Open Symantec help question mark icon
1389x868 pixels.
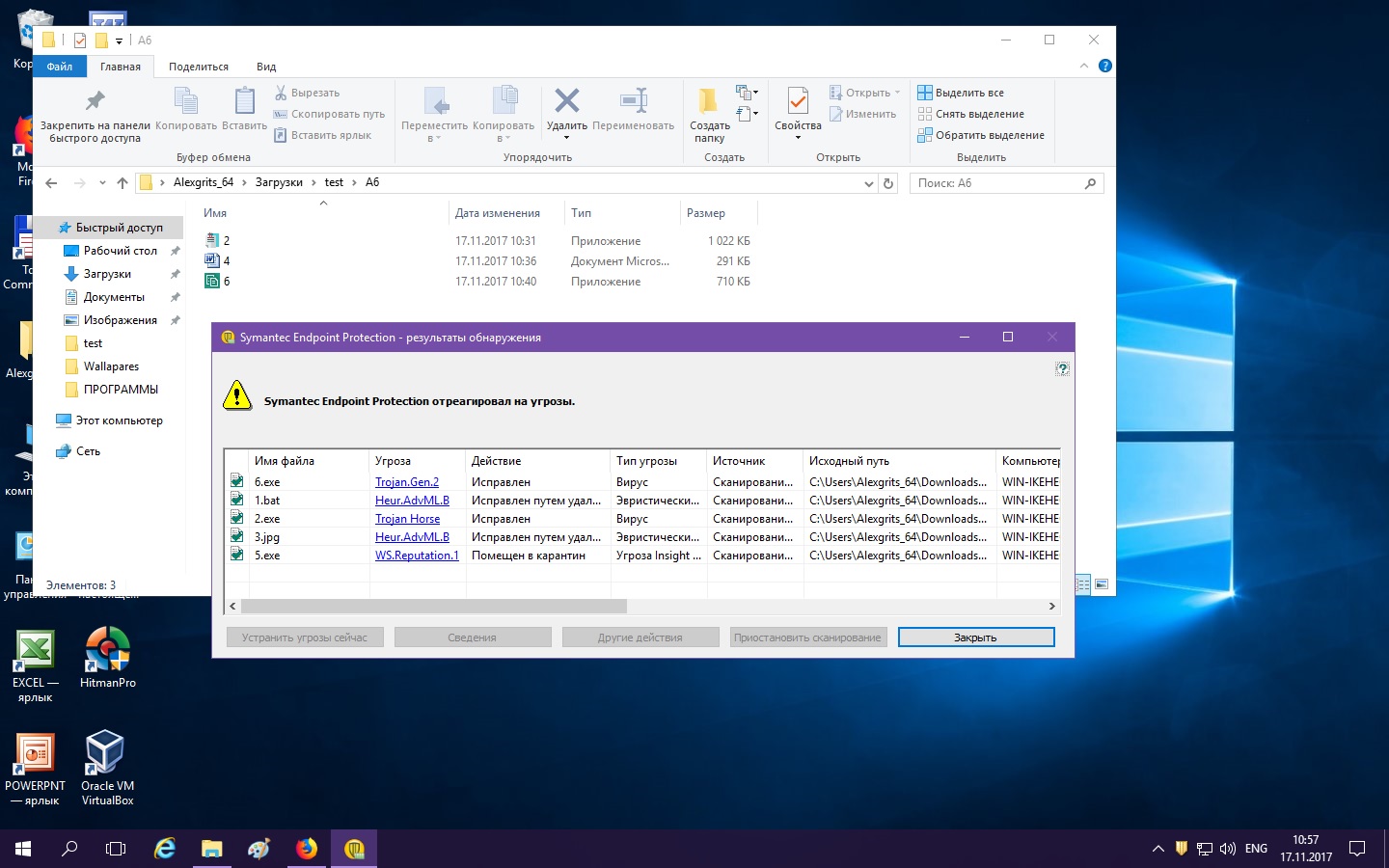[1062, 368]
